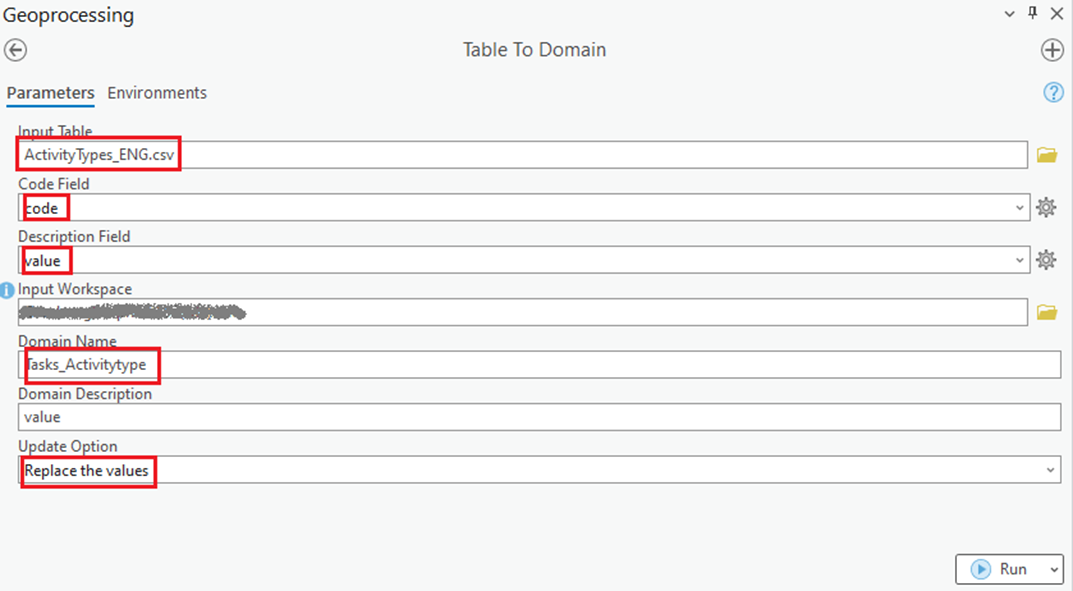Select the Parameters tab

pos(51,93)
